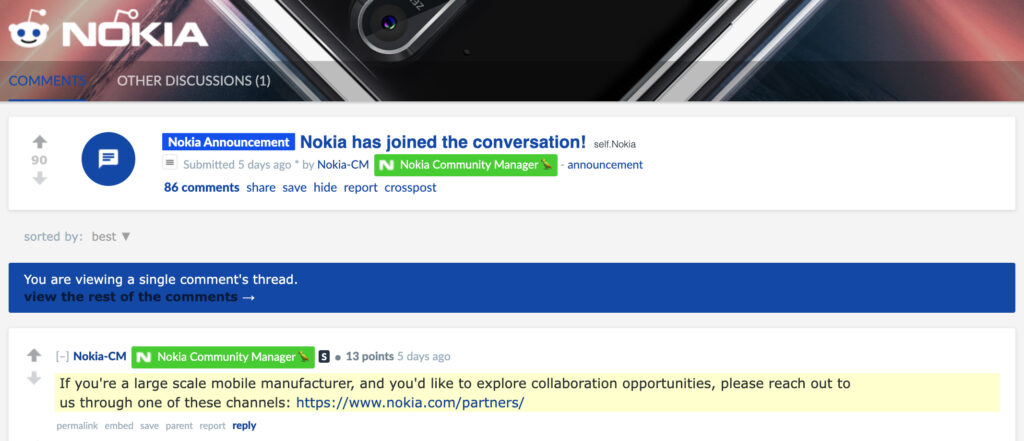Viewport: 1024px width, 441px height.
Task: Click embed under the comment
Action: pos(119,426)
